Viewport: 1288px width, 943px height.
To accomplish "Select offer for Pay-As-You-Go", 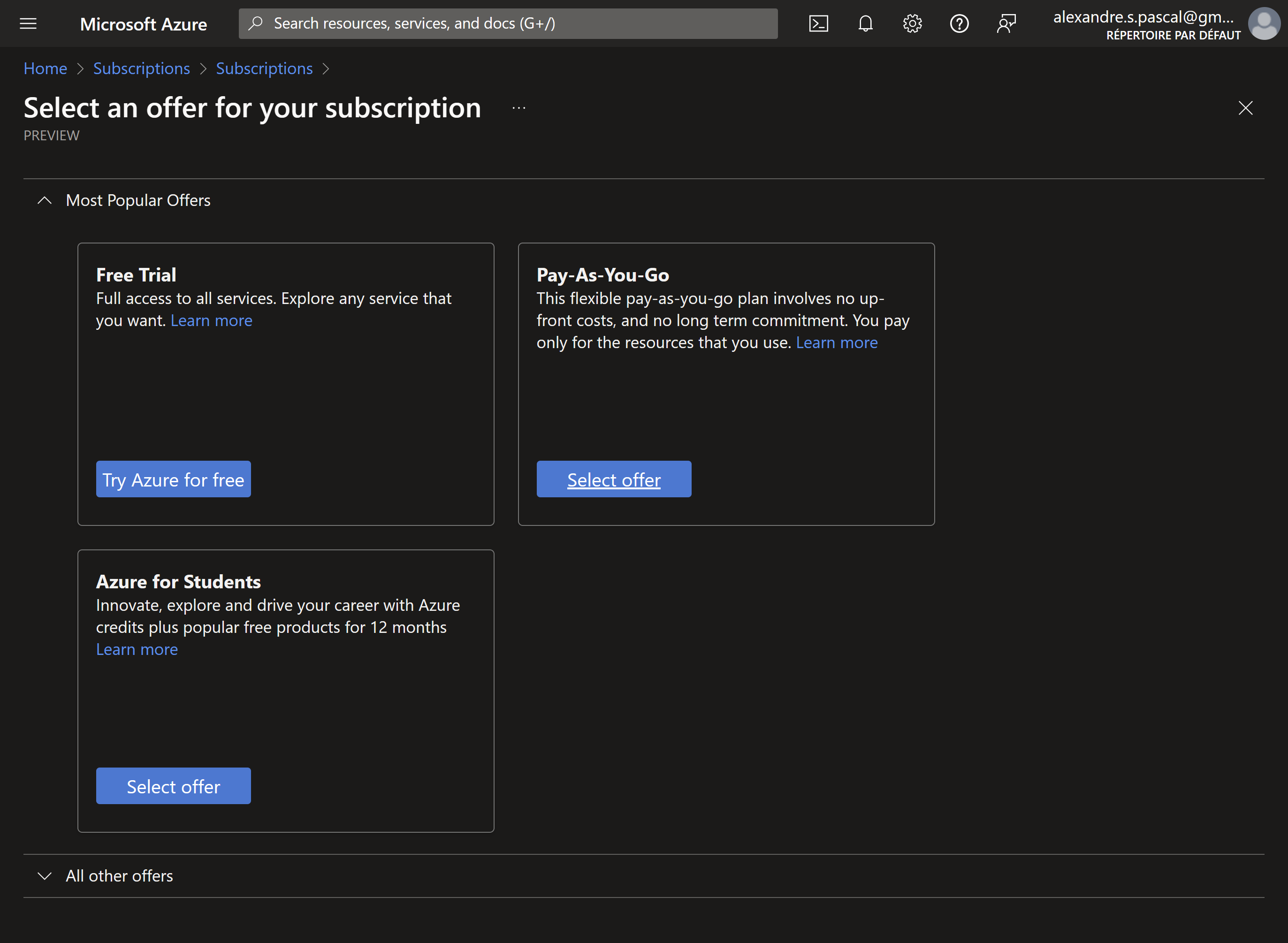I will [614, 479].
